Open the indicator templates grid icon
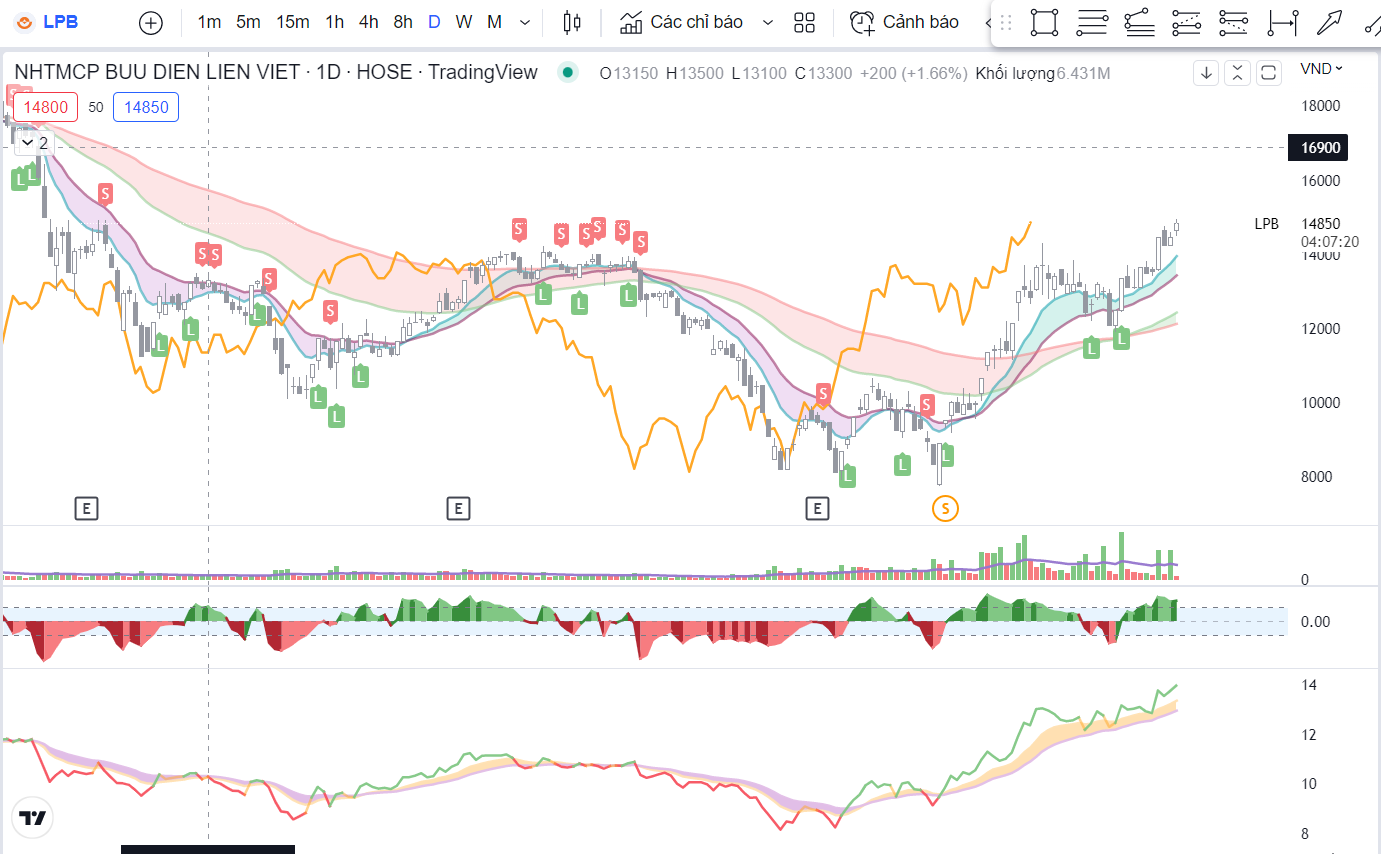Image resolution: width=1381 pixels, height=854 pixels. (x=804, y=22)
